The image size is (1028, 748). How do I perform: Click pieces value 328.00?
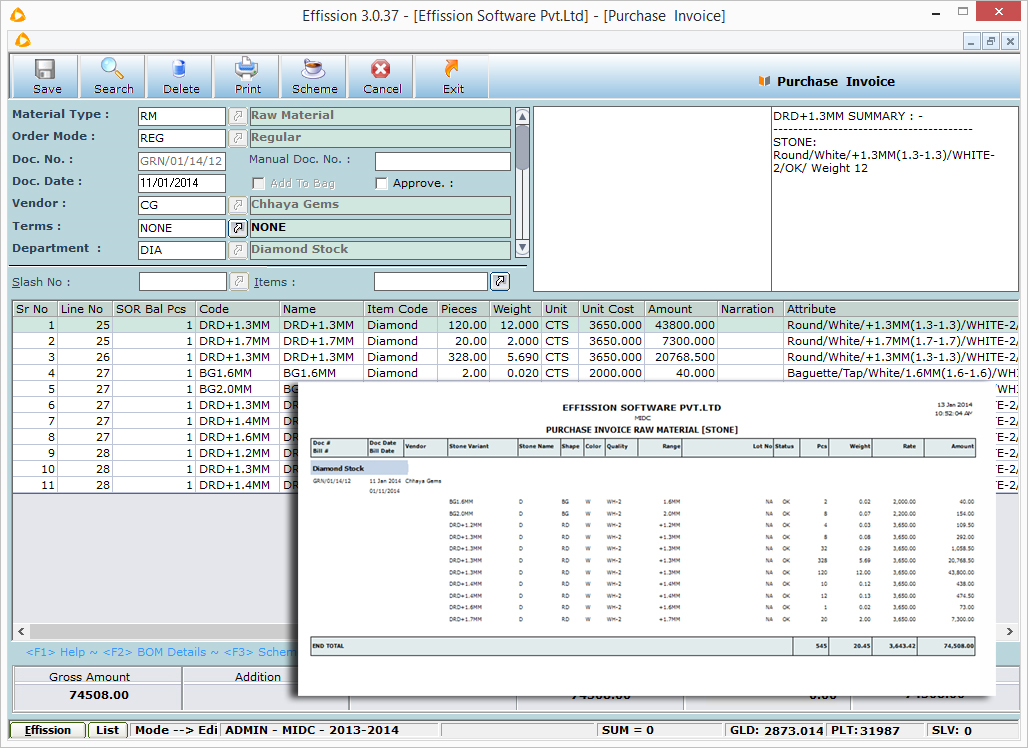pos(463,357)
